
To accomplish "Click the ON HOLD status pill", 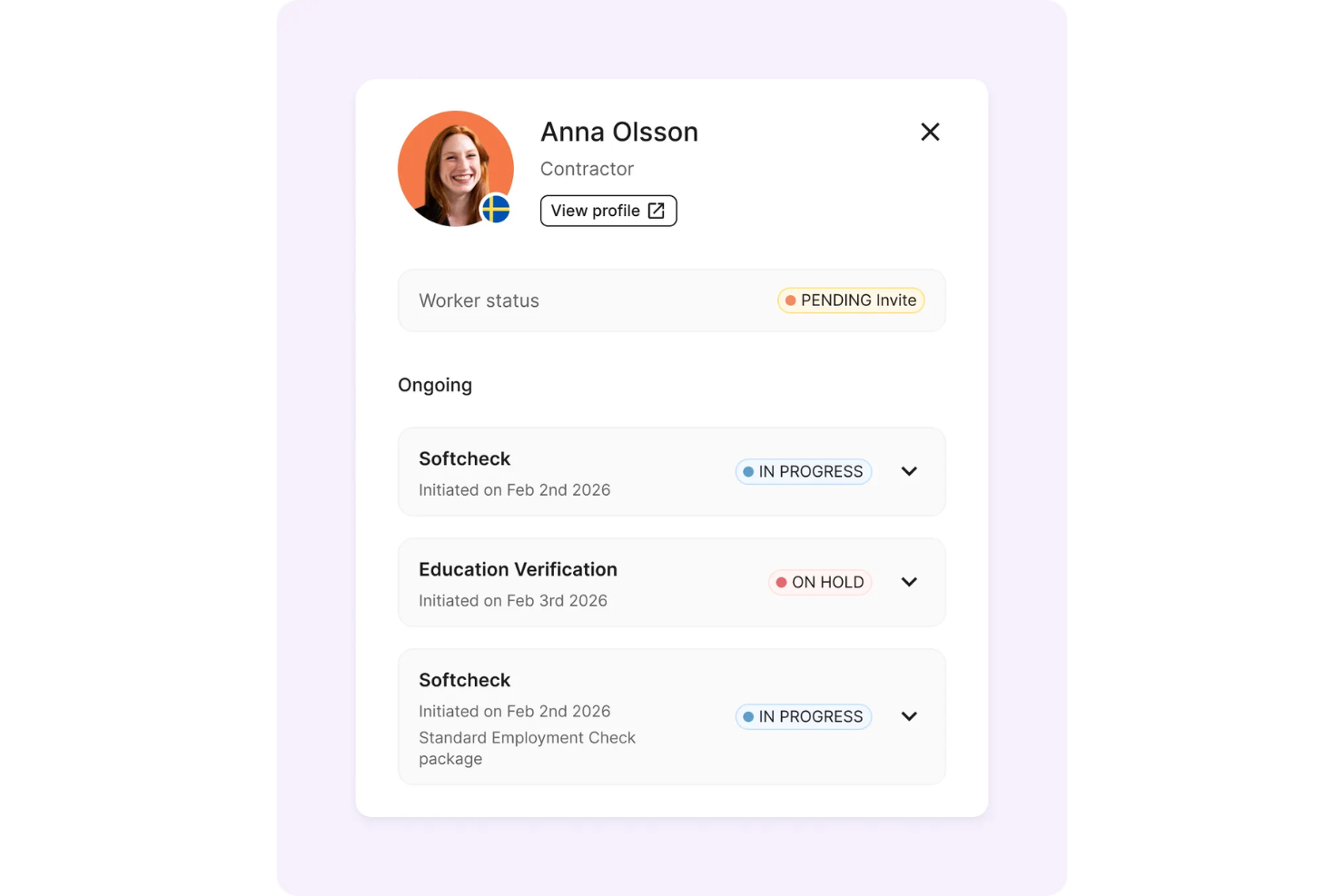I will (x=819, y=582).
